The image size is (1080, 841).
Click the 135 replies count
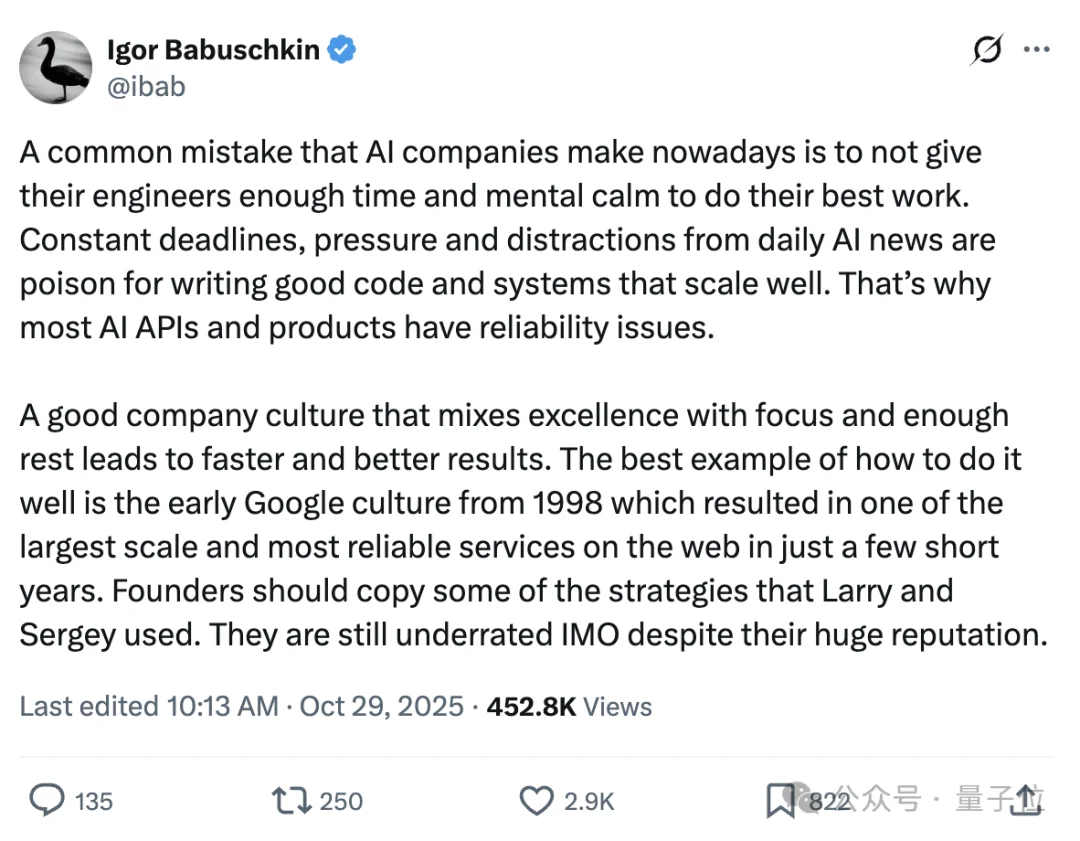pyautogui.click(x=94, y=801)
